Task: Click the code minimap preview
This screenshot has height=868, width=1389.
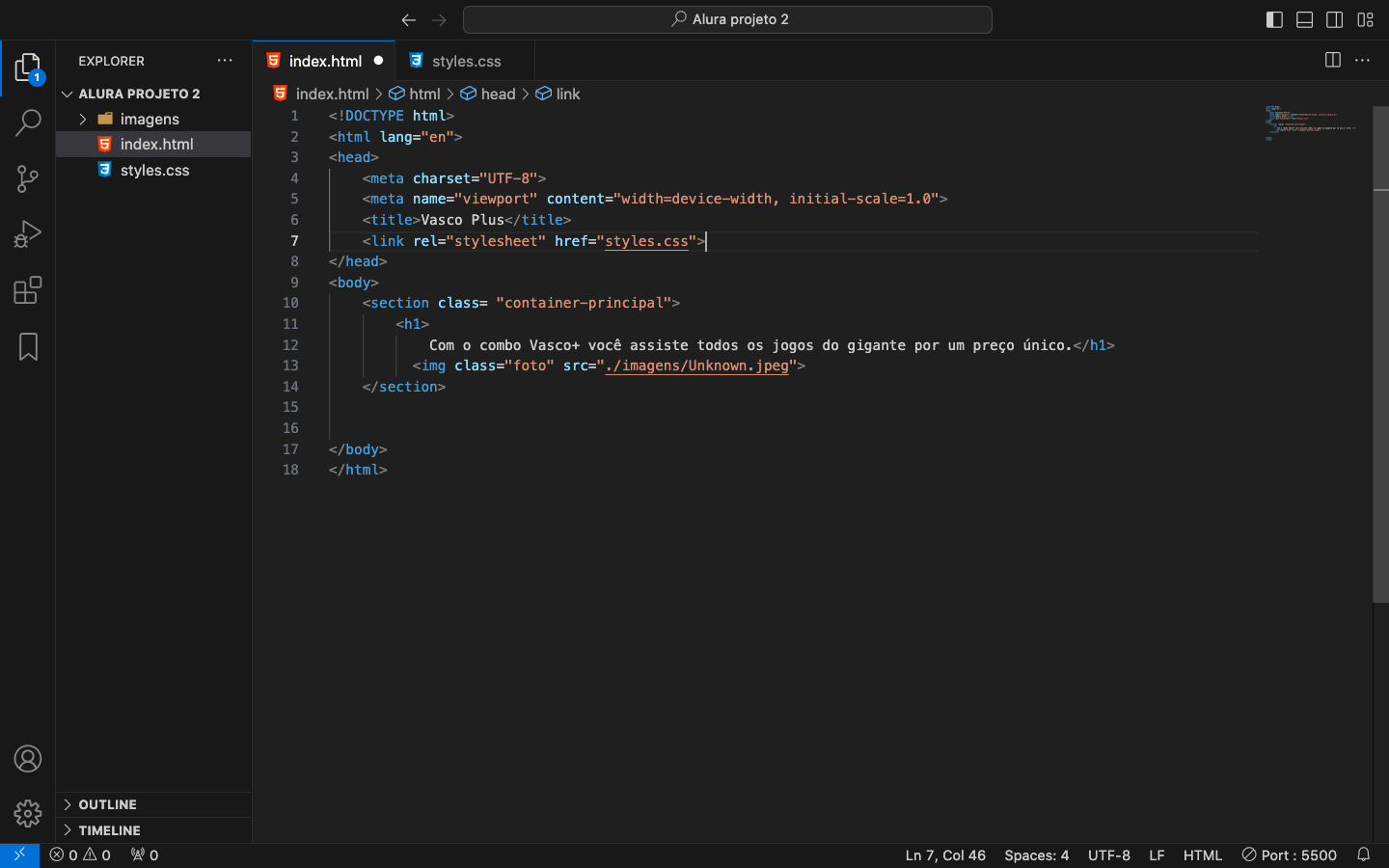Action: tap(1312, 123)
